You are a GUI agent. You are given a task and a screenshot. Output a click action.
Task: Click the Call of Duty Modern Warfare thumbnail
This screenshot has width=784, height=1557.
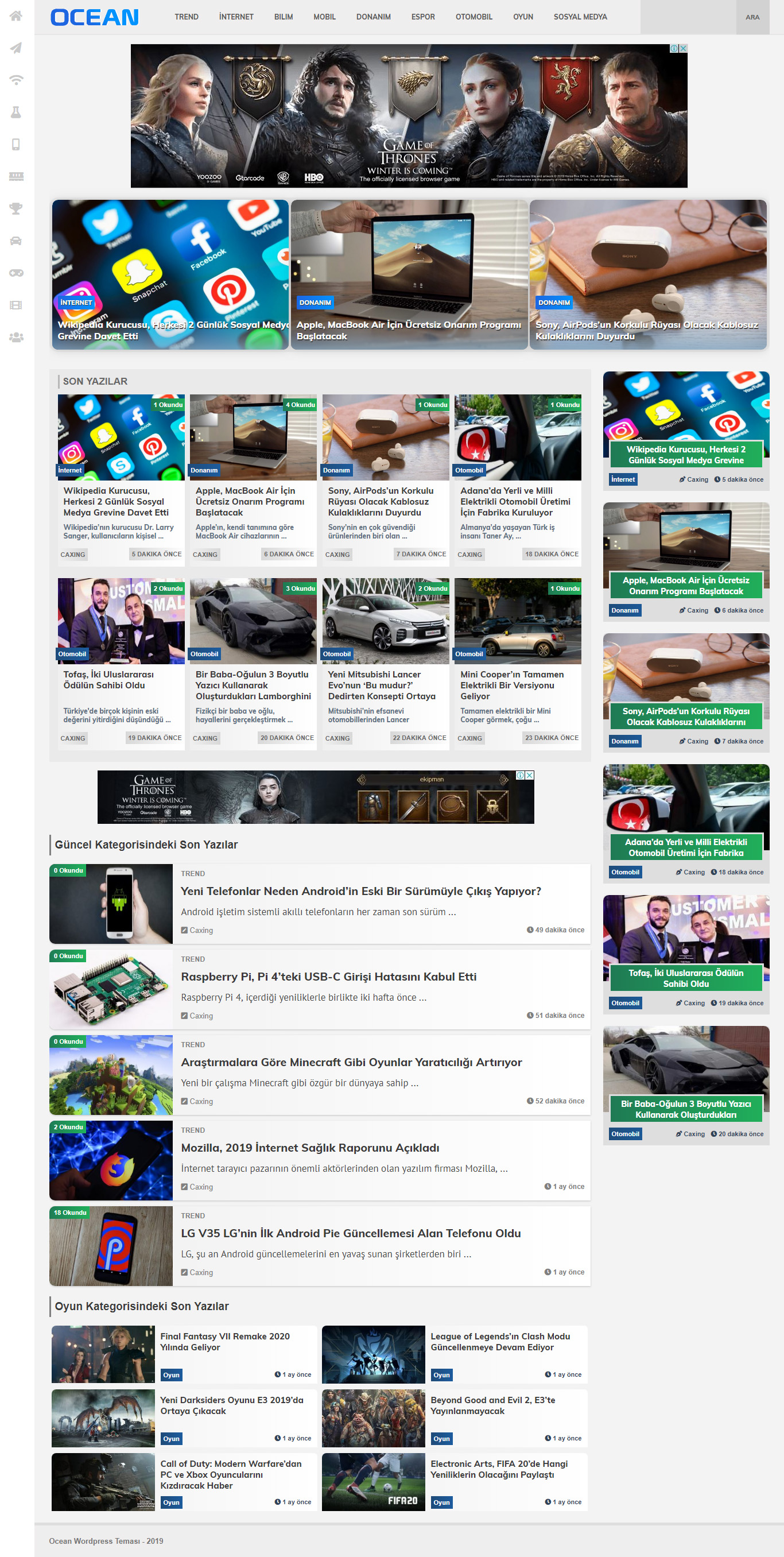[103, 1482]
